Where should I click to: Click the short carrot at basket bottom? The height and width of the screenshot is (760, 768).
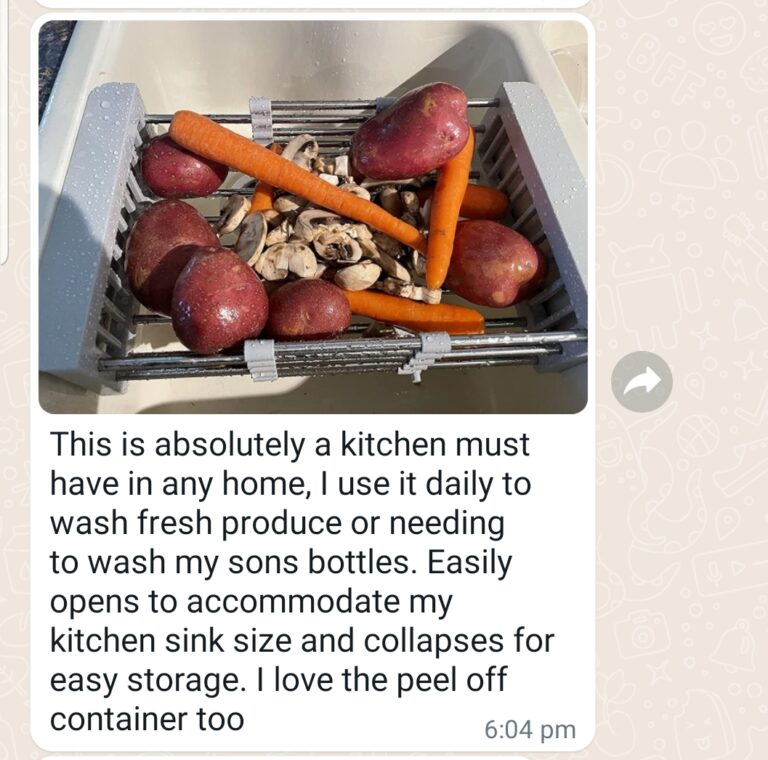414,310
